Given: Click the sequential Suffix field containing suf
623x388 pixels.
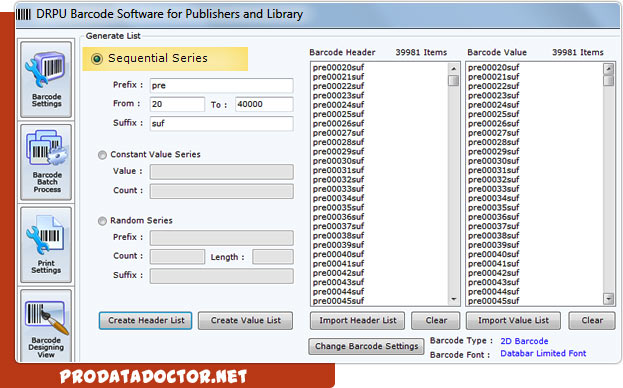Looking at the screenshot, I should tap(222, 124).
